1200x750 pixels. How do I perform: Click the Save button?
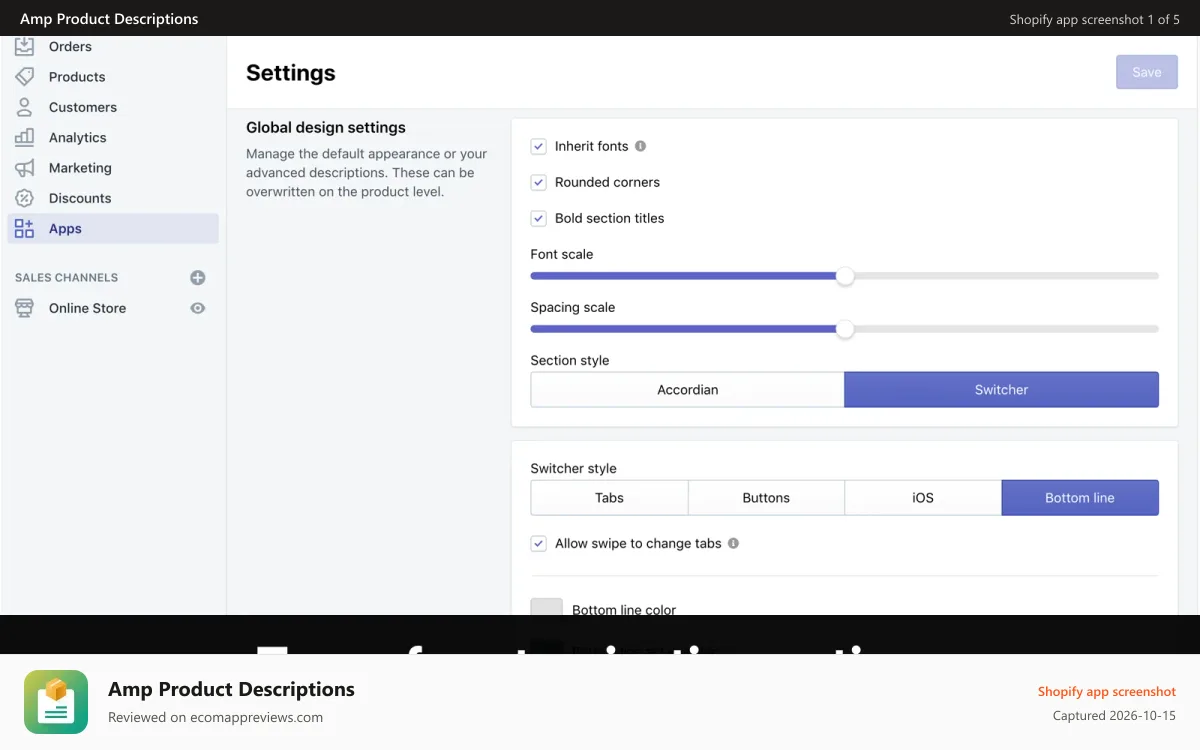coord(1147,72)
